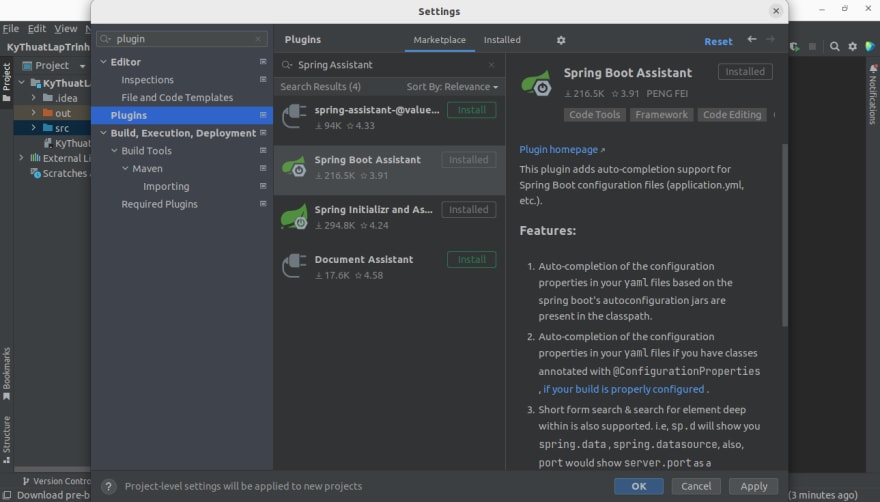Click the settings search field containing plugin
880x502 pixels.
click(182, 39)
